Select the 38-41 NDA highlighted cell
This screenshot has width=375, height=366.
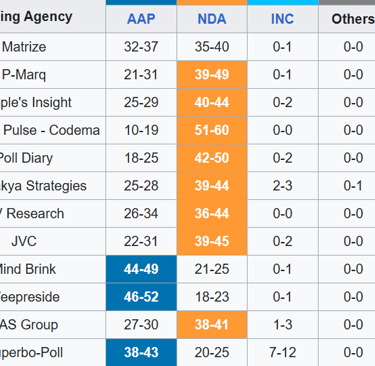[212, 325]
